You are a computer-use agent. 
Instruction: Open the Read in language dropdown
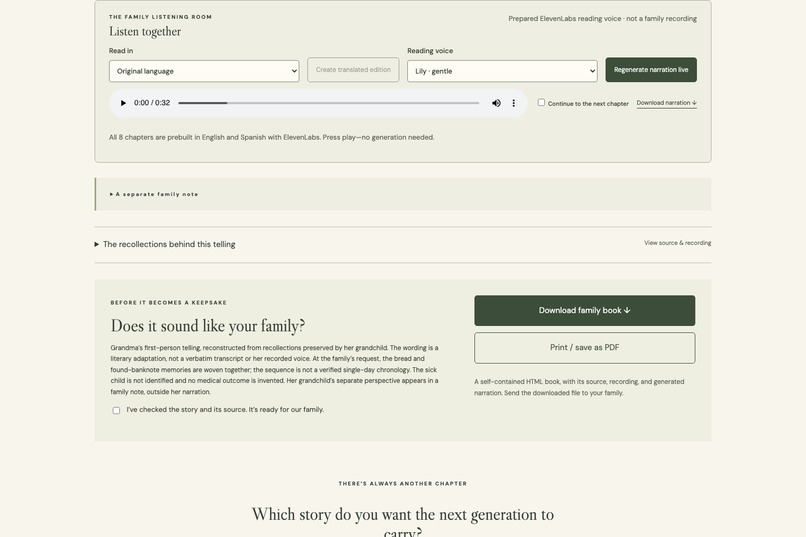pos(204,71)
